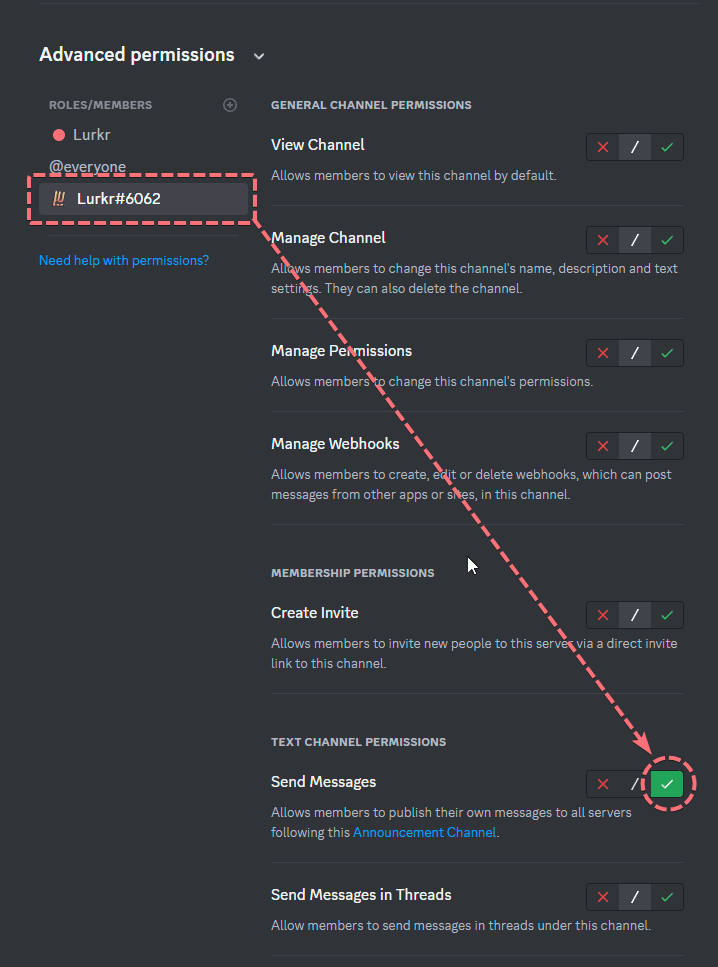
Task: Deny Manage Webhooks with red X
Action: tap(603, 446)
